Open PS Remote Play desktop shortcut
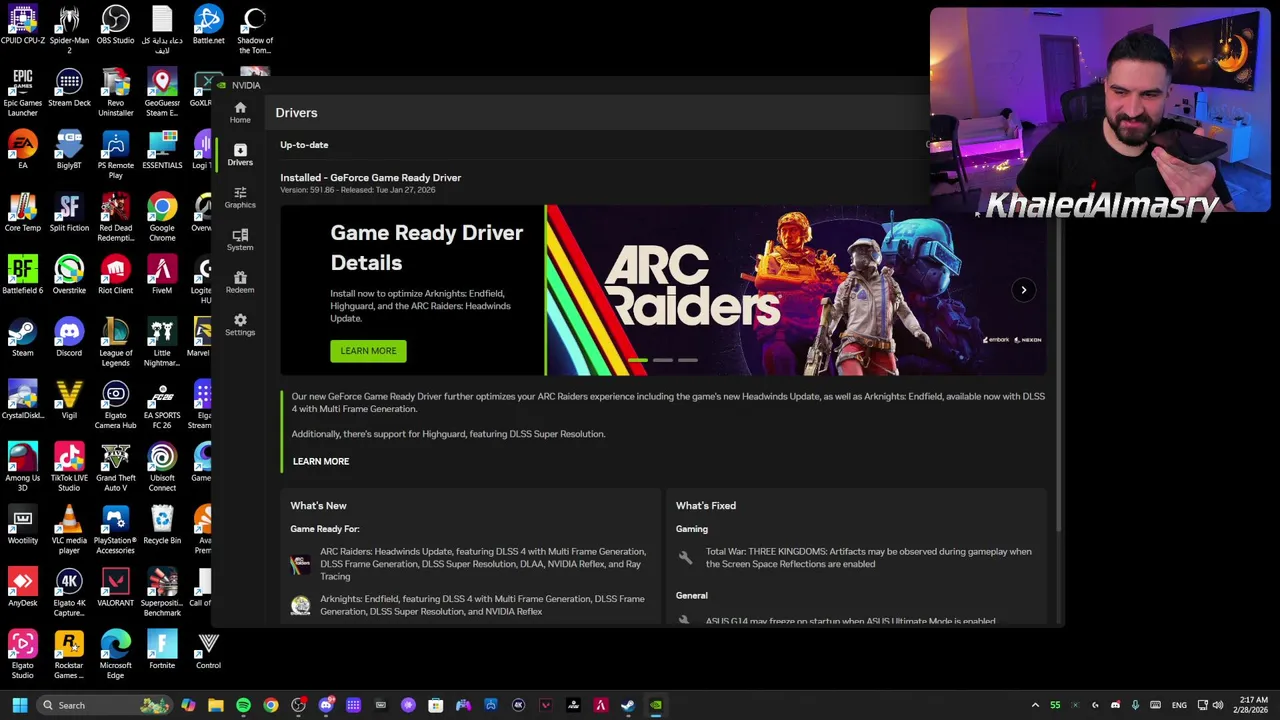1280x720 pixels. 115,155
